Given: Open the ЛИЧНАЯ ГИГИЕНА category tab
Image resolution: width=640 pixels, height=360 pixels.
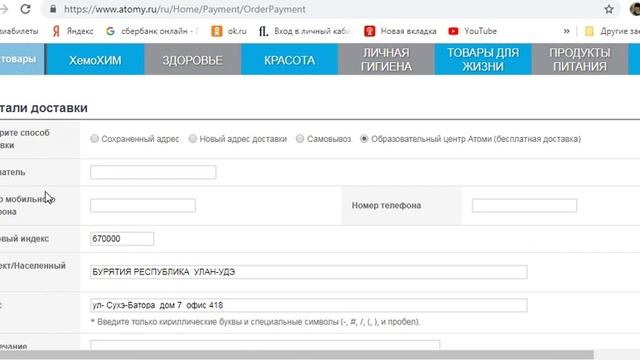Looking at the screenshot, I should pyautogui.click(x=386, y=60).
